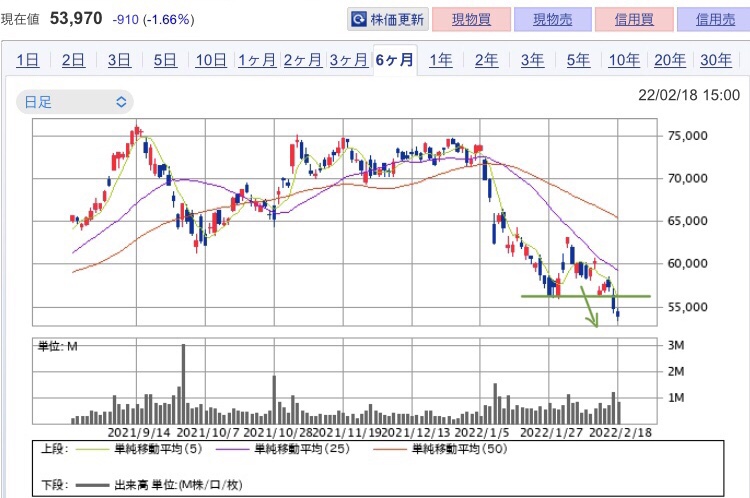Select the 10日 period tab
The image size is (750, 498).
coord(211,60)
